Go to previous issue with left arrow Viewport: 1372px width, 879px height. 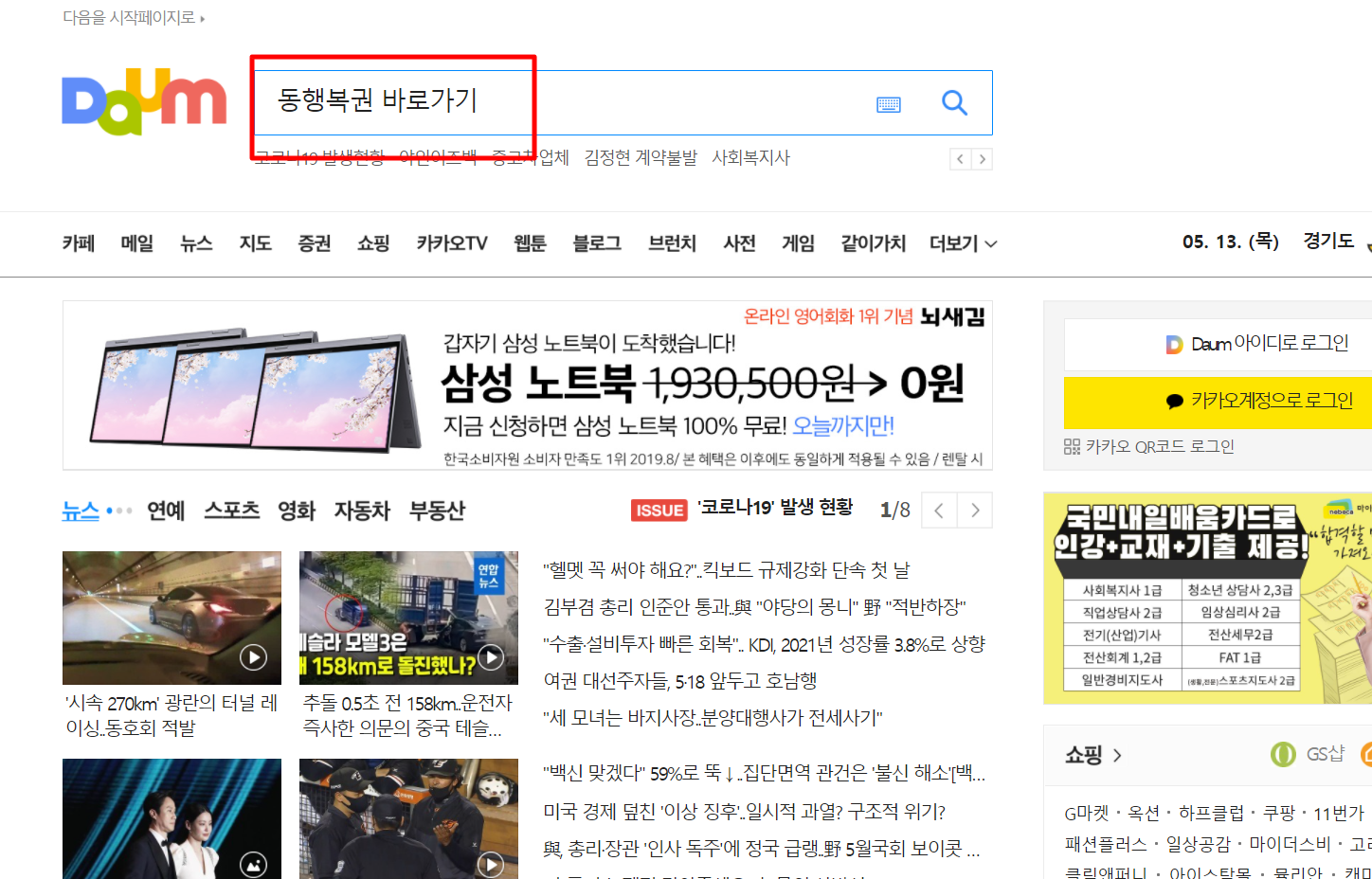(x=939, y=511)
